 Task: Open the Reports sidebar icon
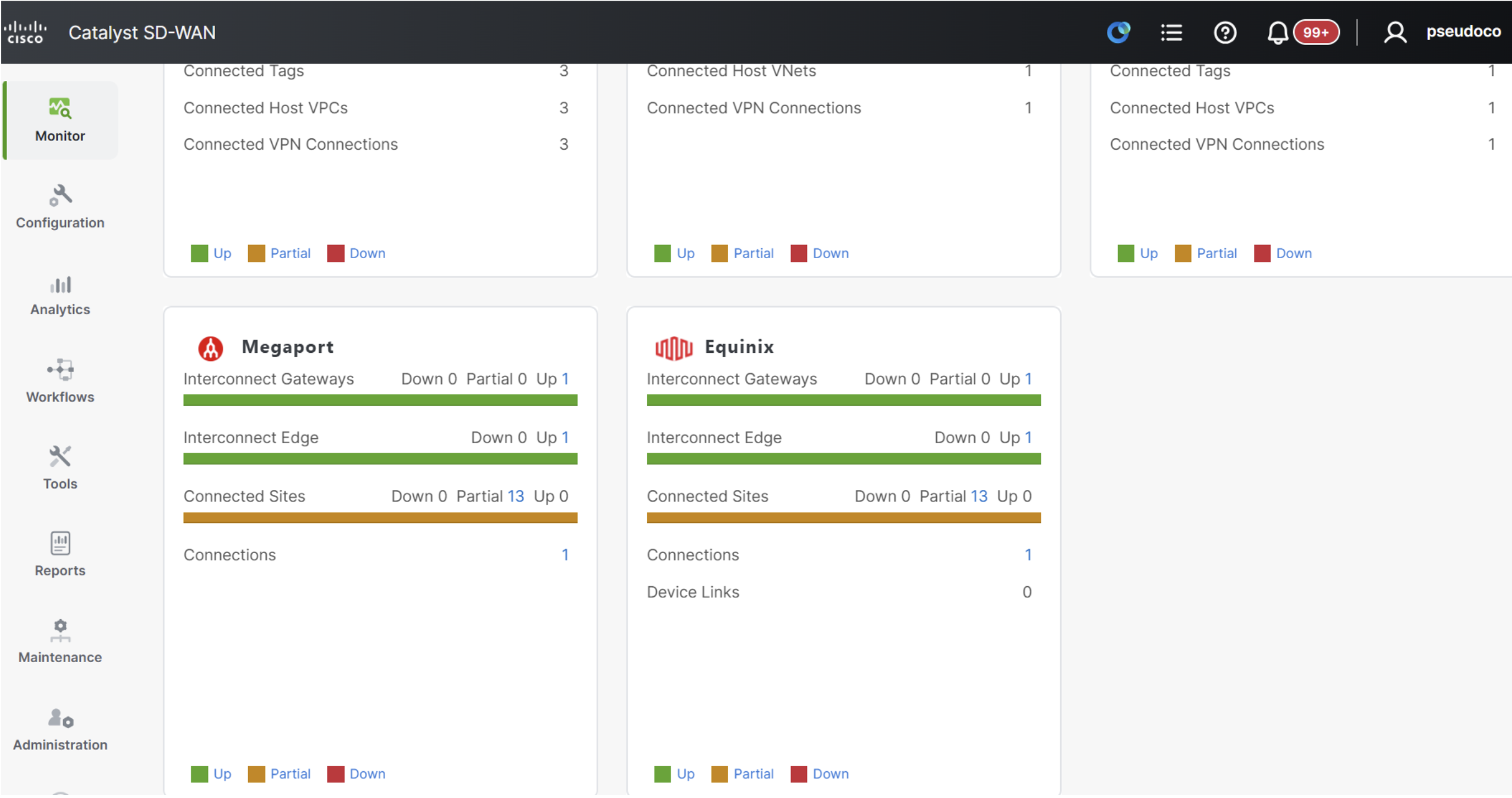point(60,543)
